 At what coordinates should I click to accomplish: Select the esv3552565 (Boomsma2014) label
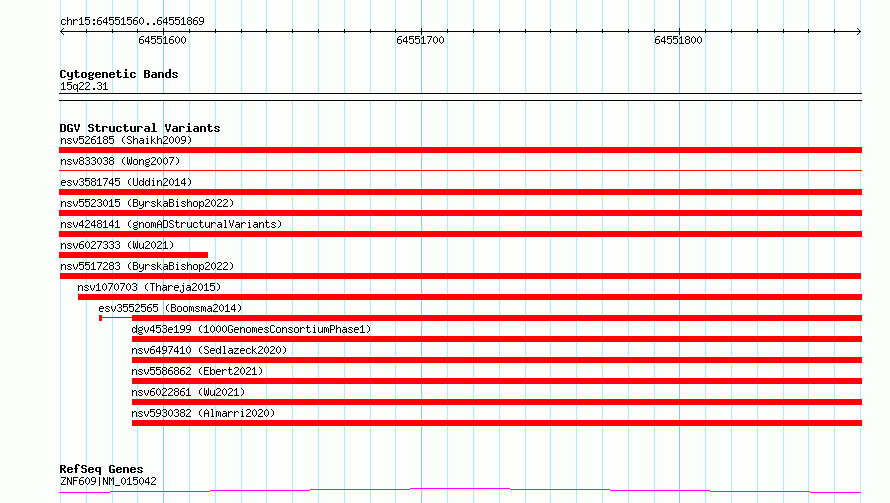pos(170,308)
